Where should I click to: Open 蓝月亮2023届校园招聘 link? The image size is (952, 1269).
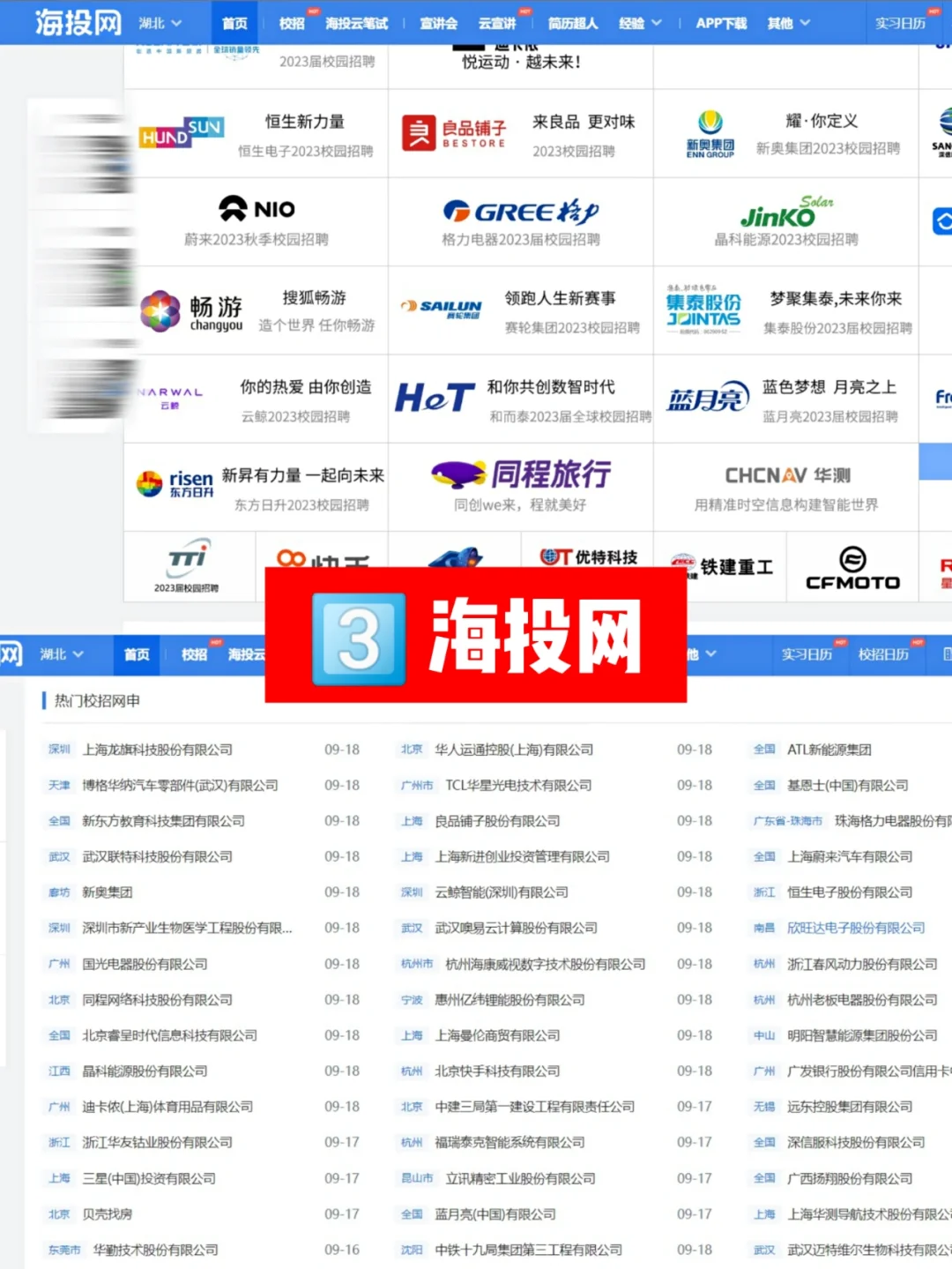[x=829, y=416]
